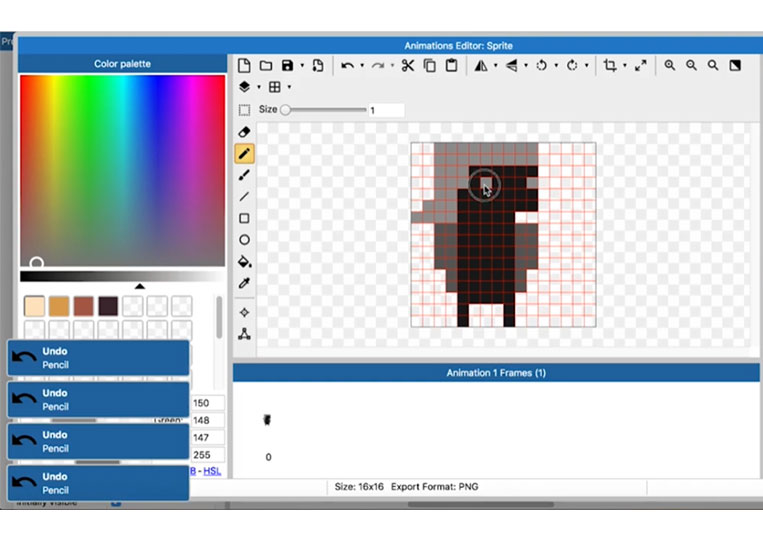
Task: Expand the crop options arrow
Action: (625, 66)
